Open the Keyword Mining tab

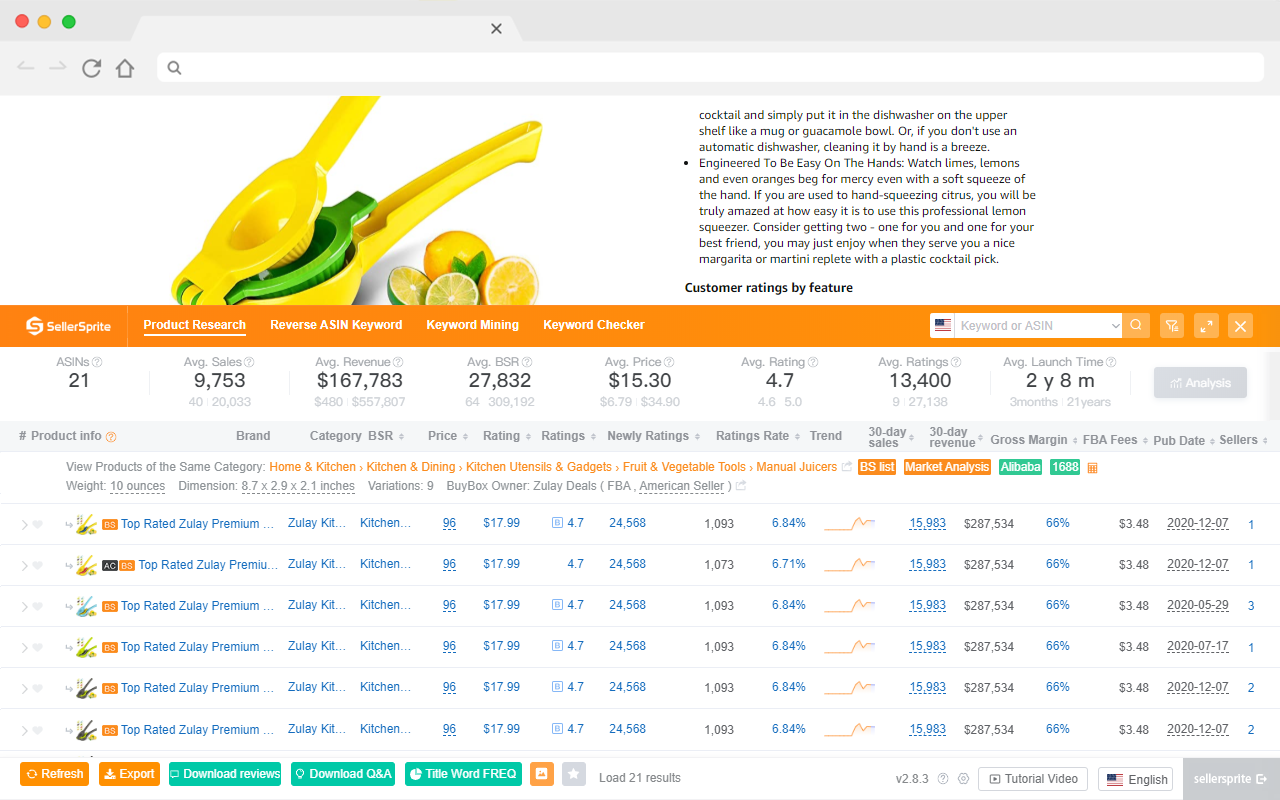click(x=472, y=325)
